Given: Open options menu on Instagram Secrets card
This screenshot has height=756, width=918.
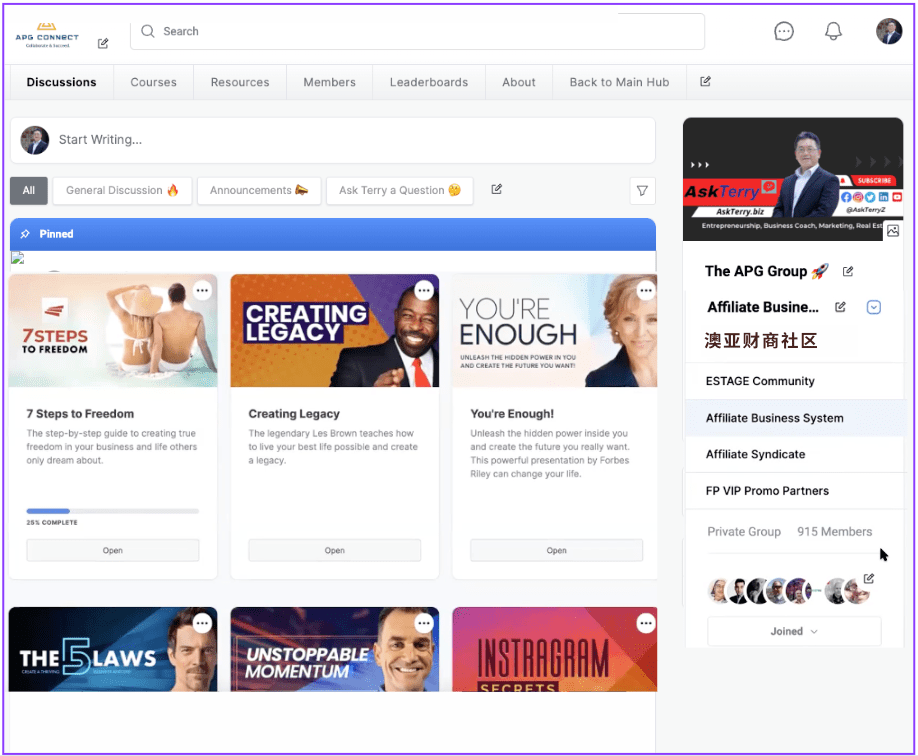Looking at the screenshot, I should pos(646,623).
